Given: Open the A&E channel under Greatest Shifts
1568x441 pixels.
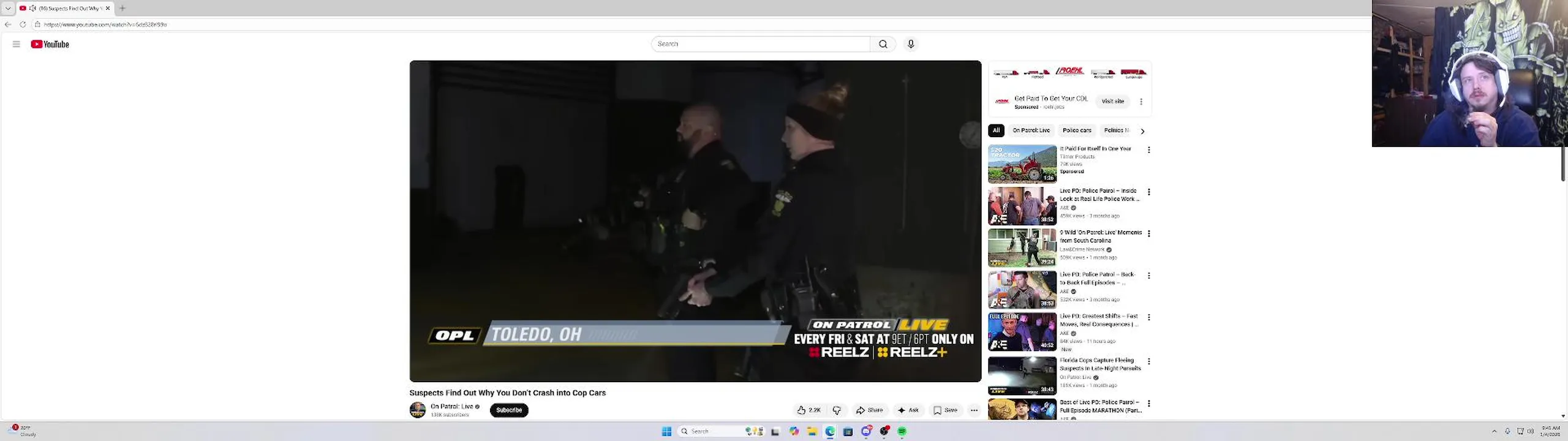Looking at the screenshot, I should tap(1064, 333).
